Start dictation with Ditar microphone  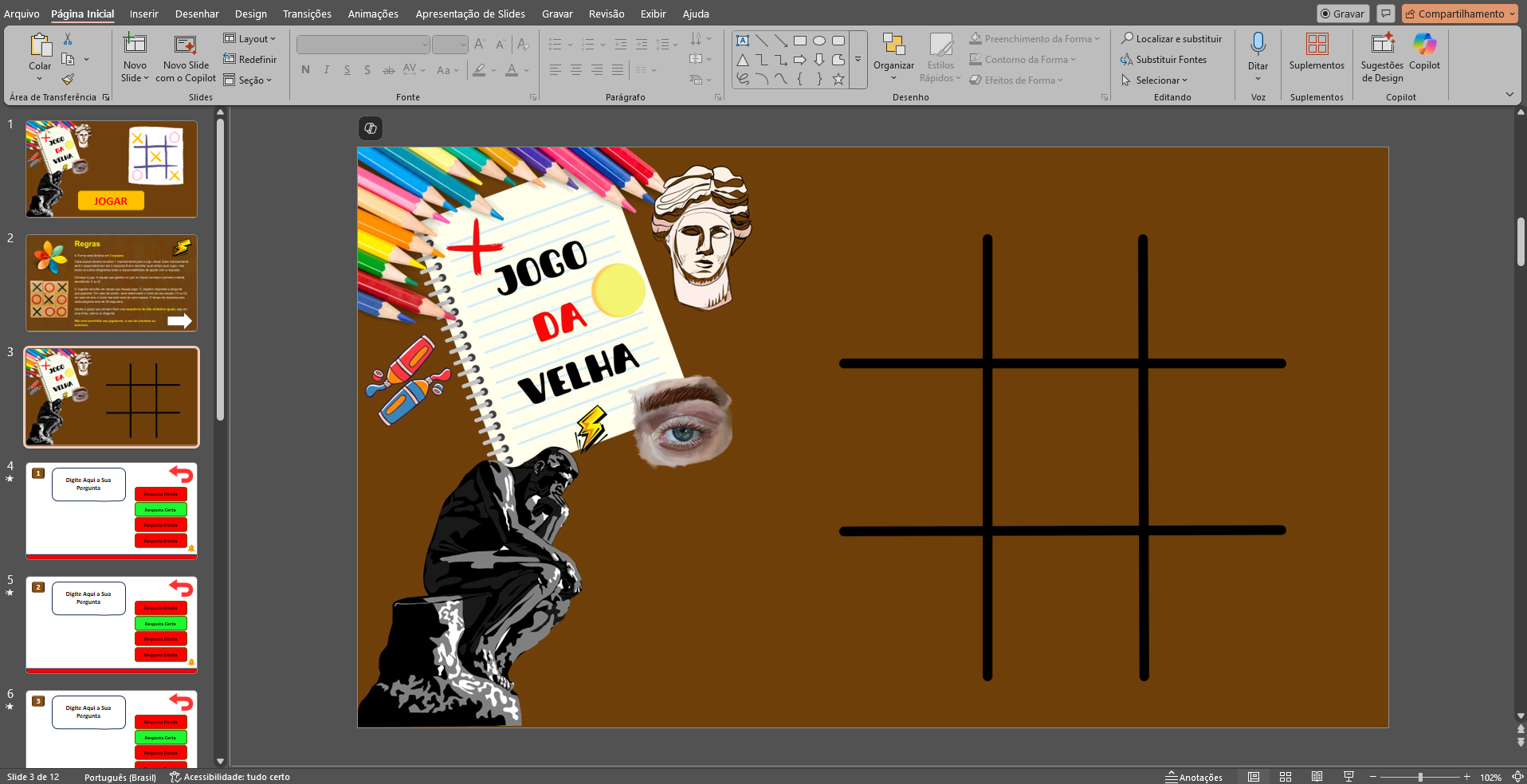pyautogui.click(x=1258, y=45)
